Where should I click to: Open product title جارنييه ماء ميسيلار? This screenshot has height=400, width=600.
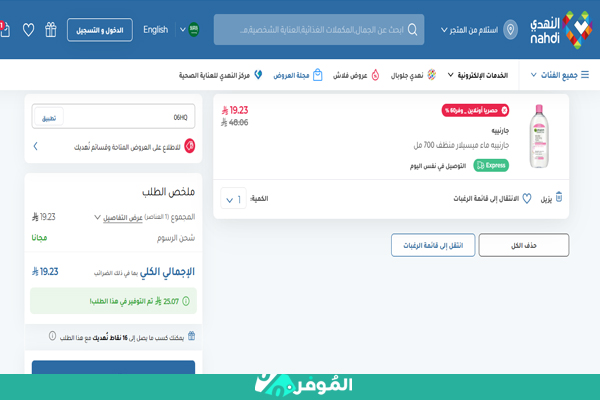click(461, 145)
